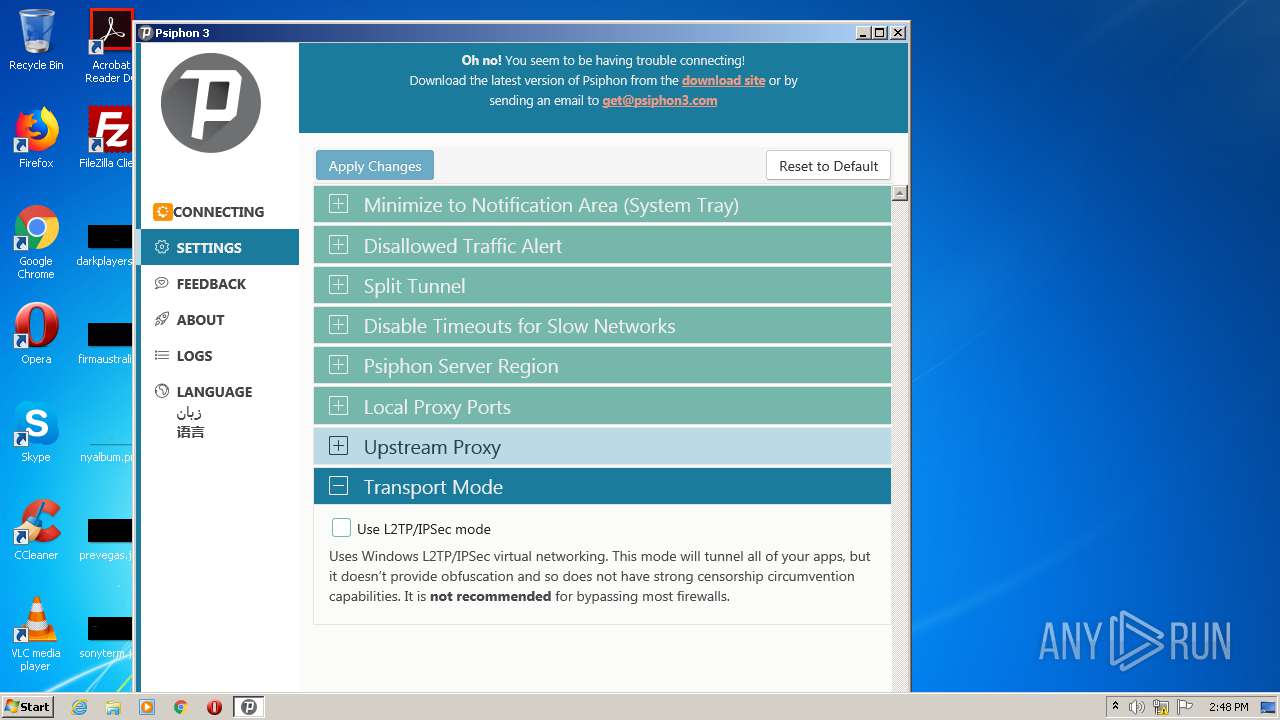
Task: Click Opera icon in the taskbar
Action: tap(214, 707)
